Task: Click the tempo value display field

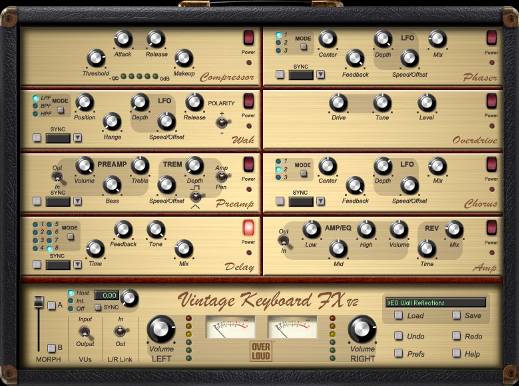Action: 107,295
